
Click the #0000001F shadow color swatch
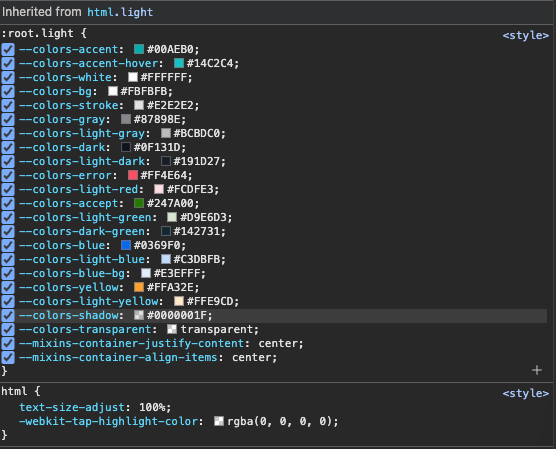click(x=139, y=315)
